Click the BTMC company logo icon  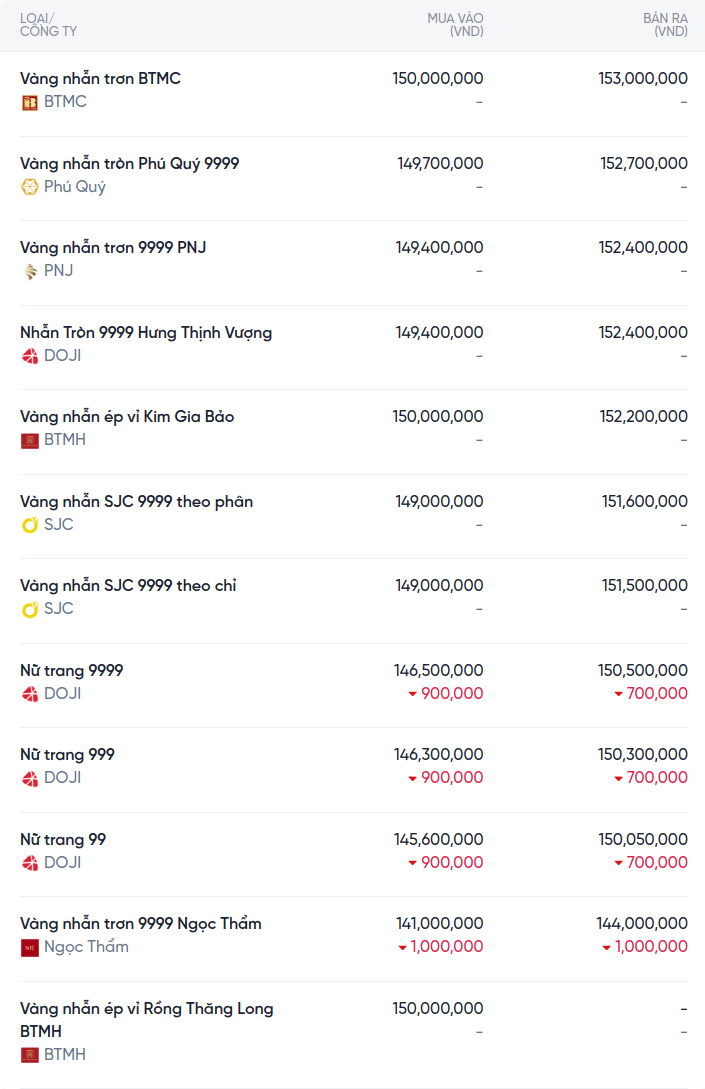(30, 102)
